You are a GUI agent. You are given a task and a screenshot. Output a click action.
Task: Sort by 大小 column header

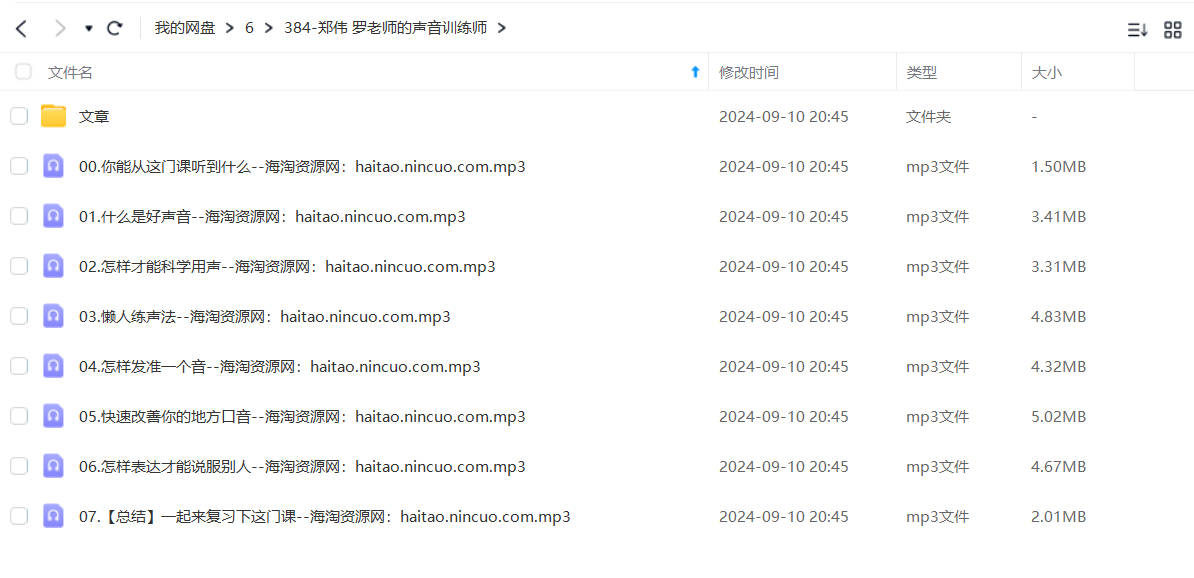[1046, 72]
